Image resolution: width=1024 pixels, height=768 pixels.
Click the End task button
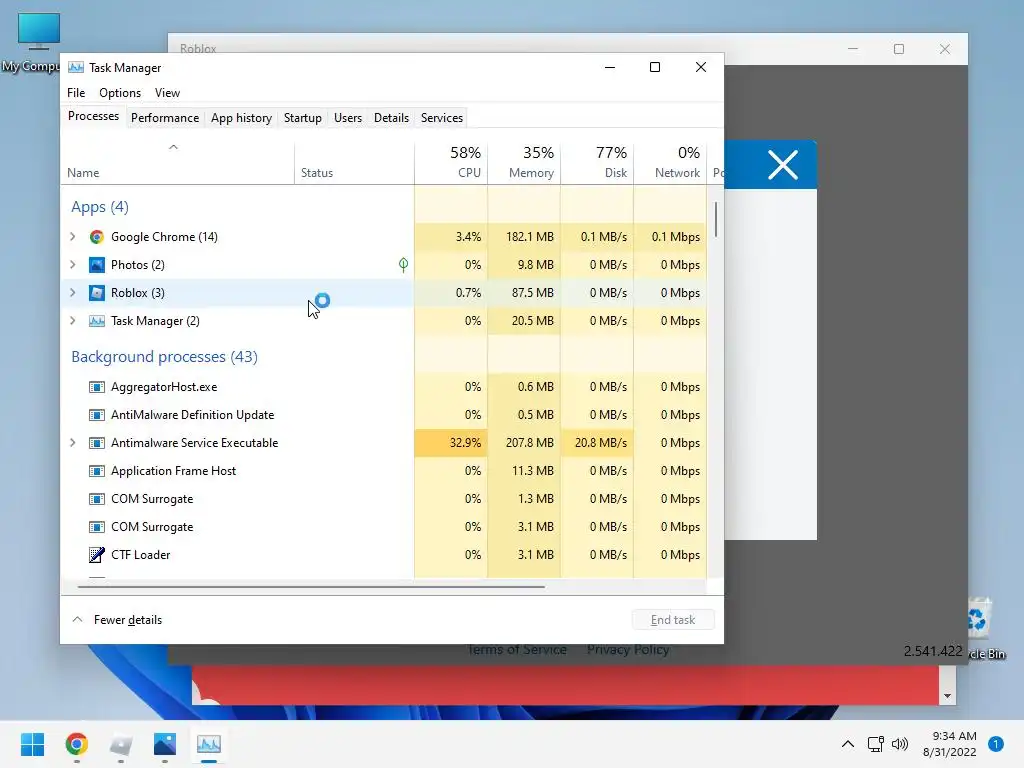tap(673, 620)
